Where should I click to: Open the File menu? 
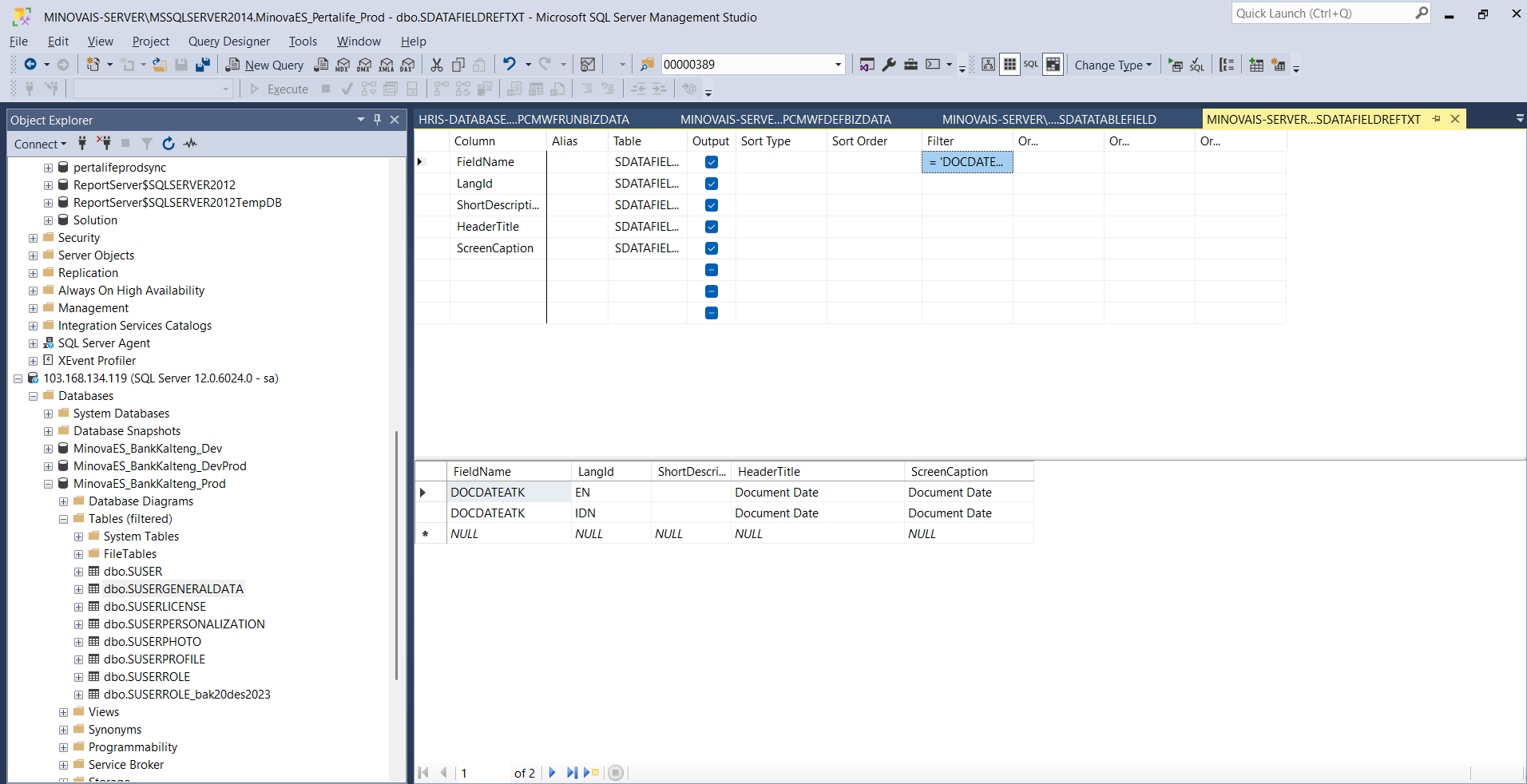pyautogui.click(x=18, y=42)
